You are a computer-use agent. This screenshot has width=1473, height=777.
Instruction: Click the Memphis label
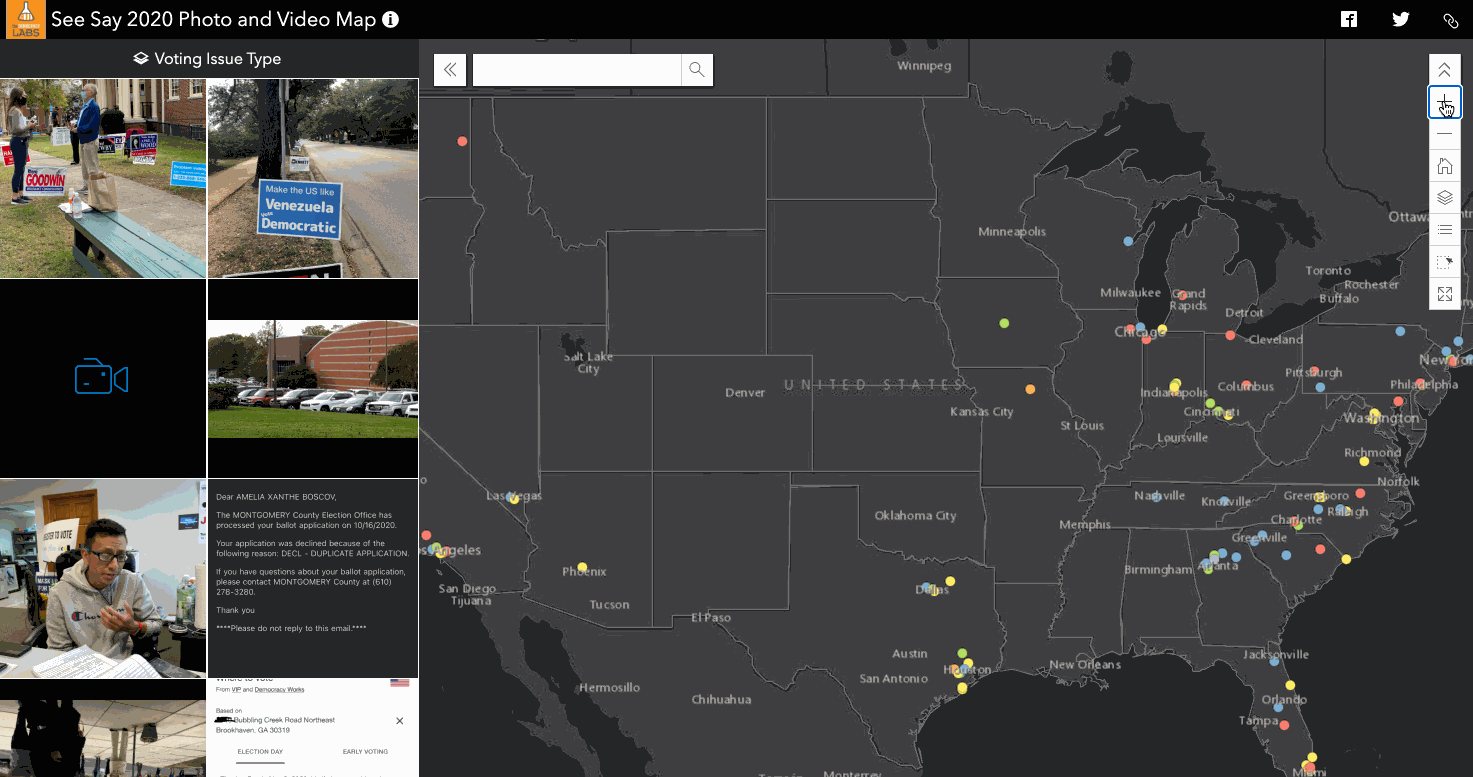click(1085, 525)
